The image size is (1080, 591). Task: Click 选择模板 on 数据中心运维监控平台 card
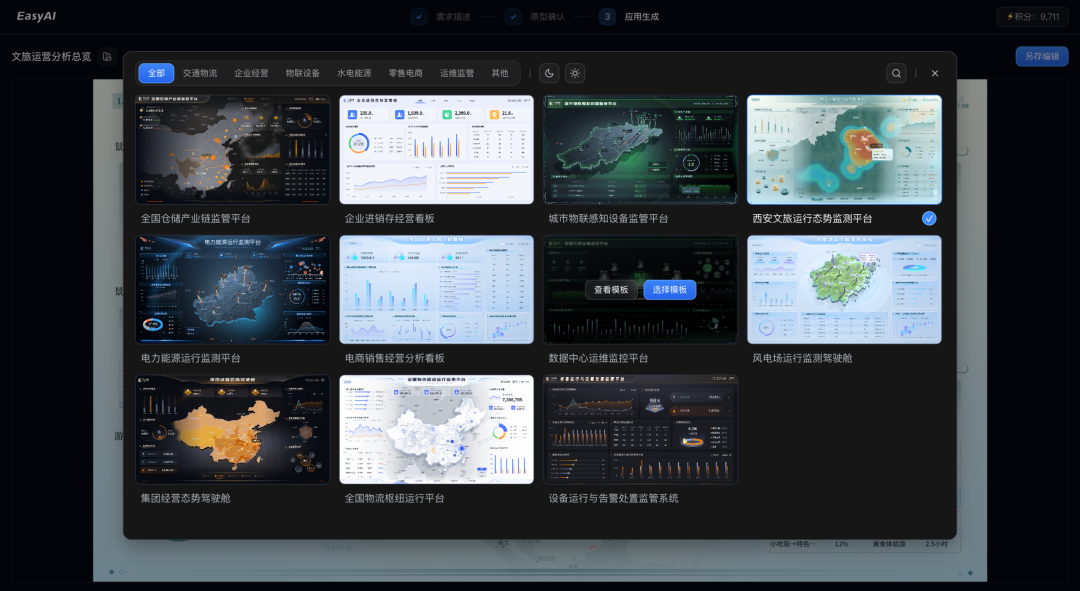tap(669, 290)
